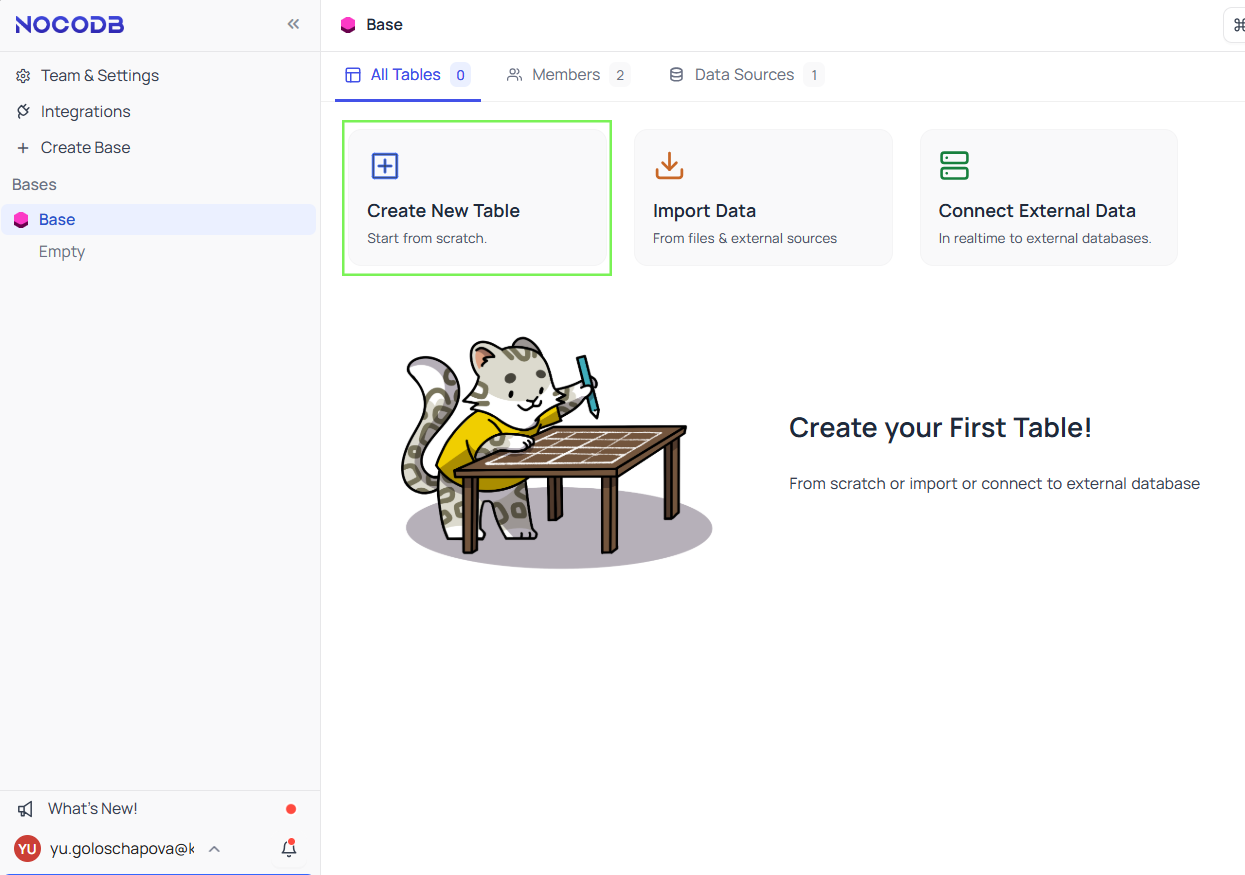The image size is (1245, 875).
Task: Collapse the sidebar with double-chevron icon
Action: click(x=293, y=24)
